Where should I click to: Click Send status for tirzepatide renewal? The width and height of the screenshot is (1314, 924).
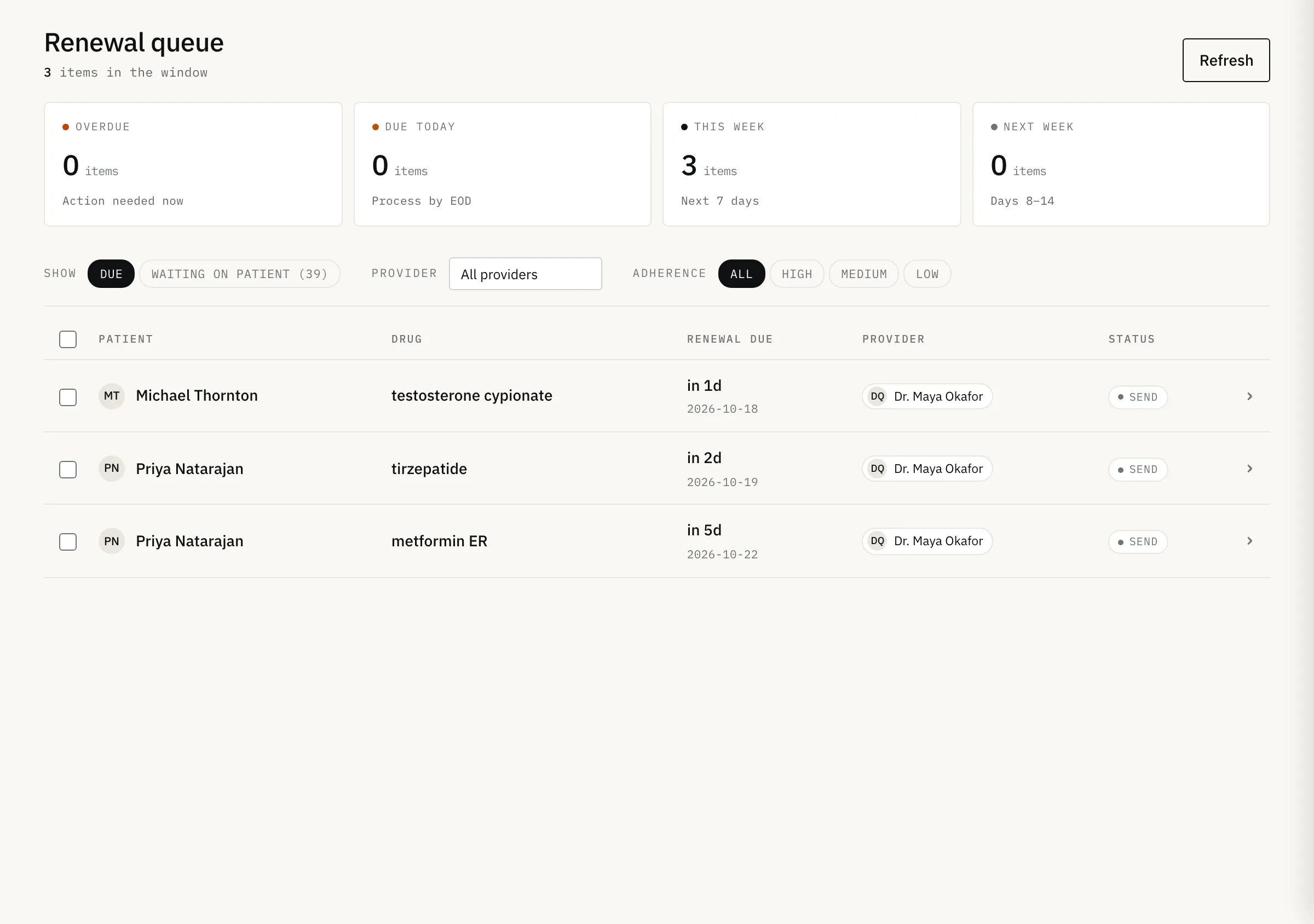coord(1138,470)
